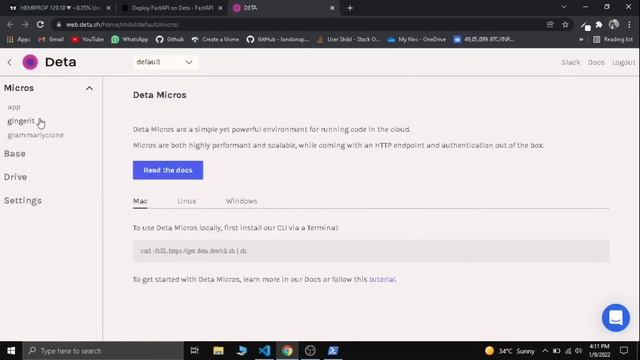Switch to the Windows tab

coord(241,201)
